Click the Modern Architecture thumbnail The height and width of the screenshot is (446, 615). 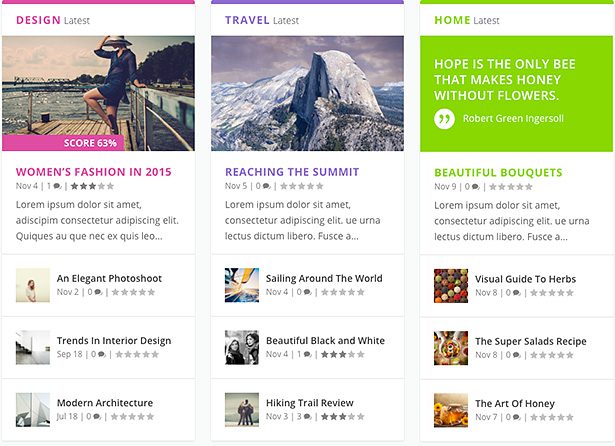pyautogui.click(x=33, y=409)
